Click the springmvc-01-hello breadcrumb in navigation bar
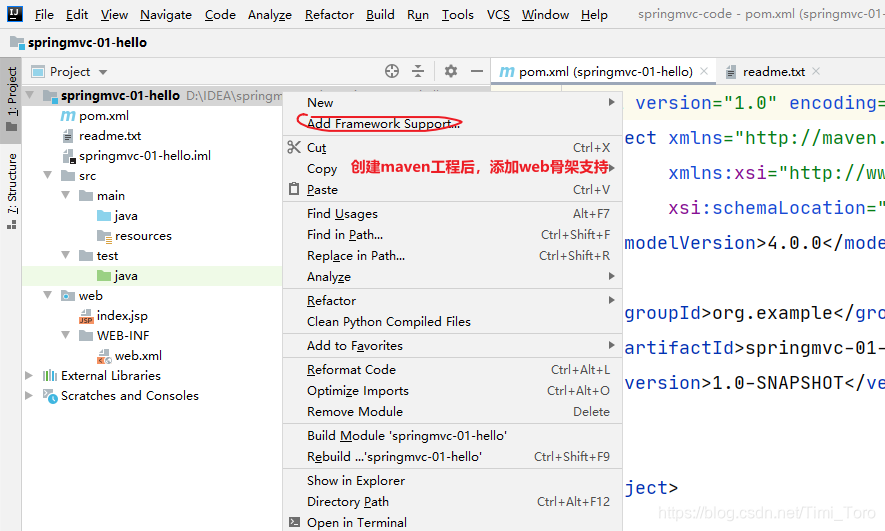This screenshot has width=885, height=531. click(x=87, y=42)
